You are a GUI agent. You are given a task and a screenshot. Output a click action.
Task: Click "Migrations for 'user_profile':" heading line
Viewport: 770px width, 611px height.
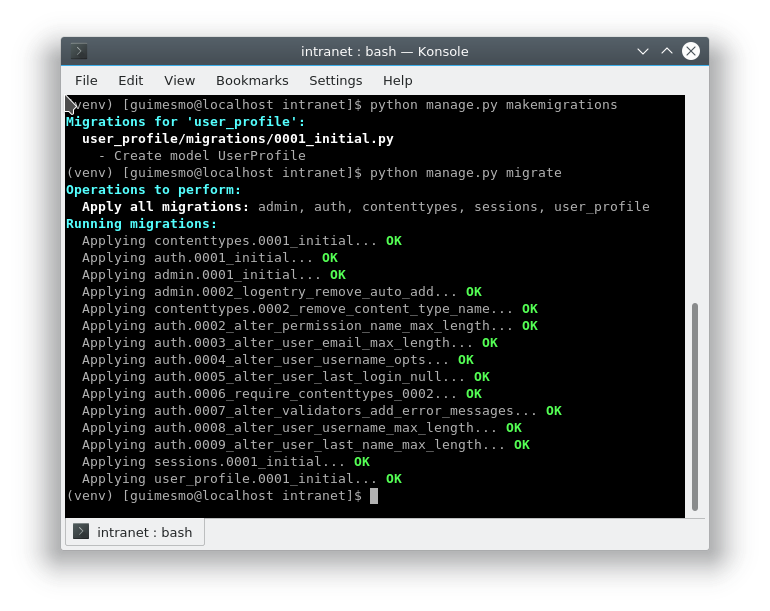click(185, 122)
